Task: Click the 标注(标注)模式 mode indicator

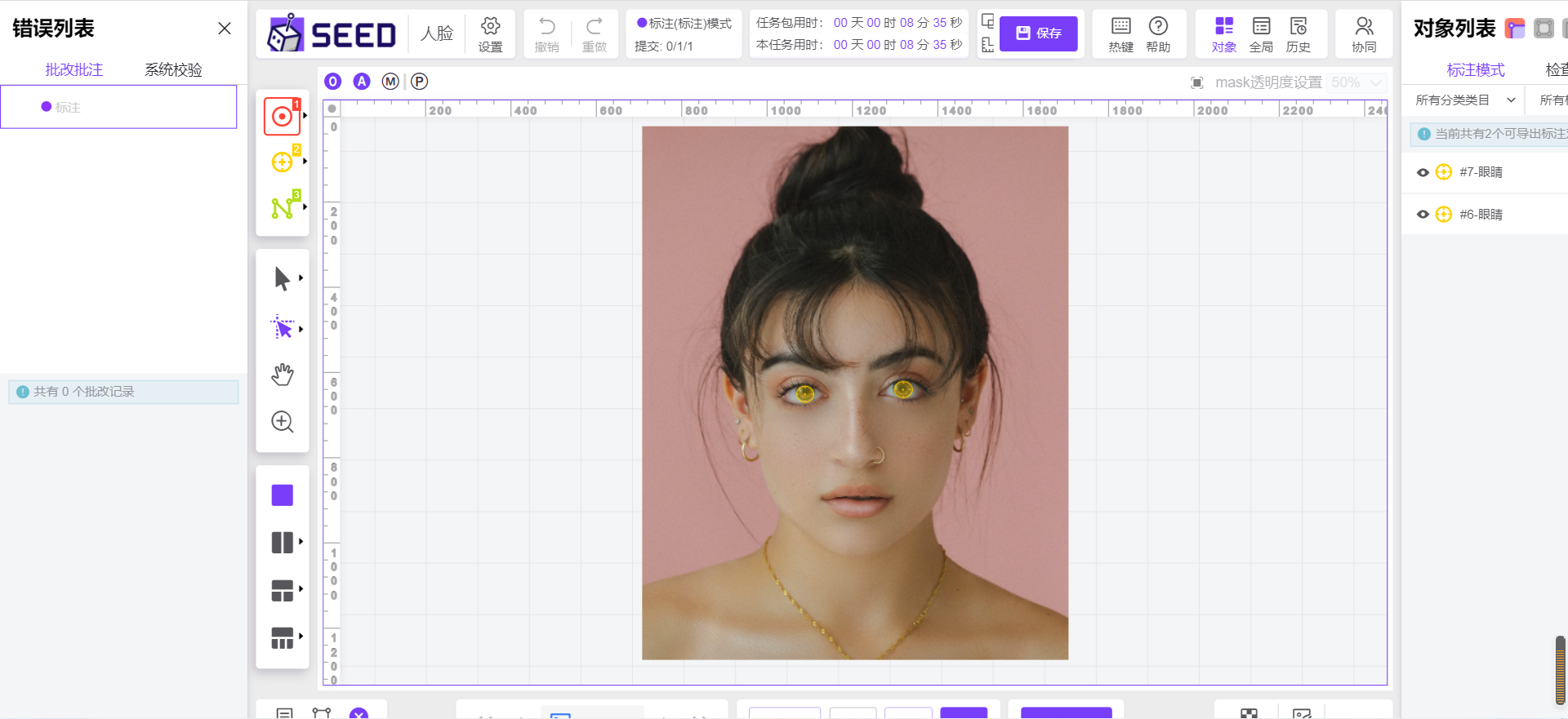Action: pos(684,24)
